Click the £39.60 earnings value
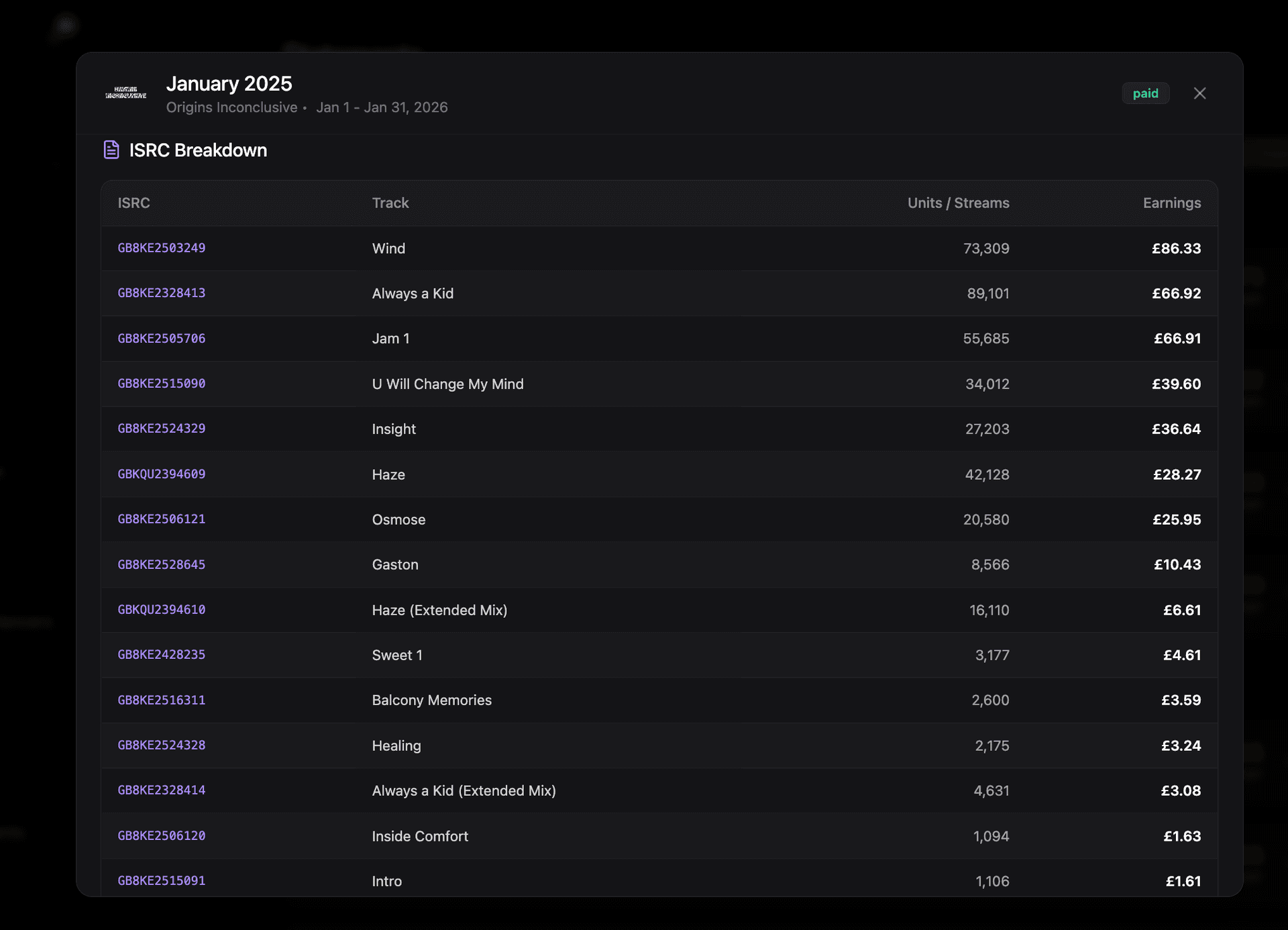The height and width of the screenshot is (930, 1288). coord(1176,384)
